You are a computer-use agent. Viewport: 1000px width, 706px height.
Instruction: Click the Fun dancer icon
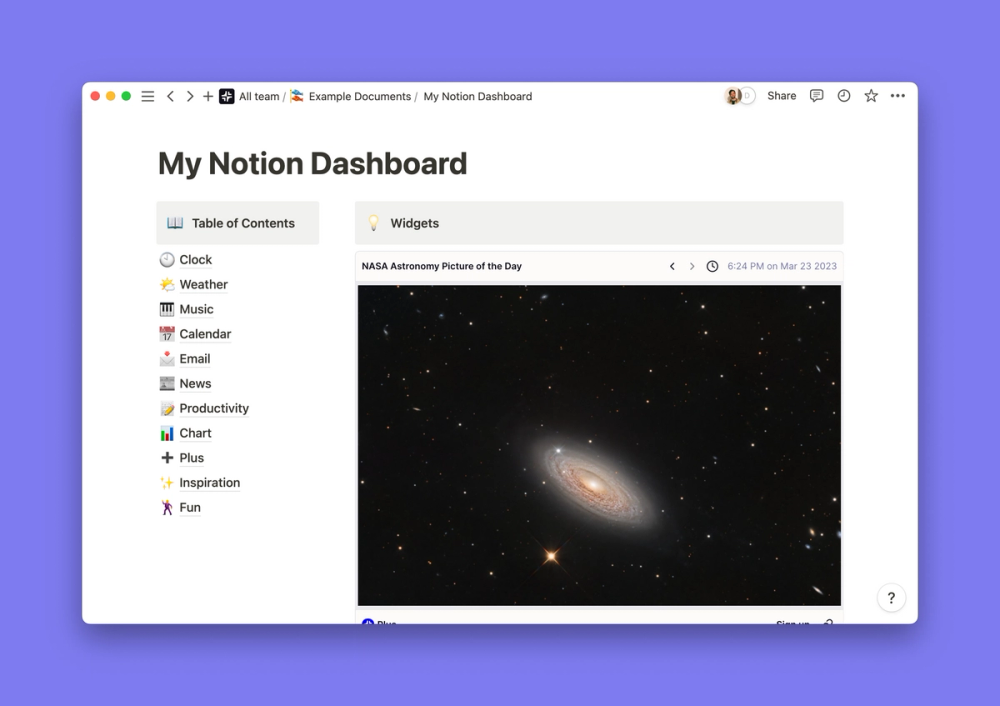pos(167,508)
